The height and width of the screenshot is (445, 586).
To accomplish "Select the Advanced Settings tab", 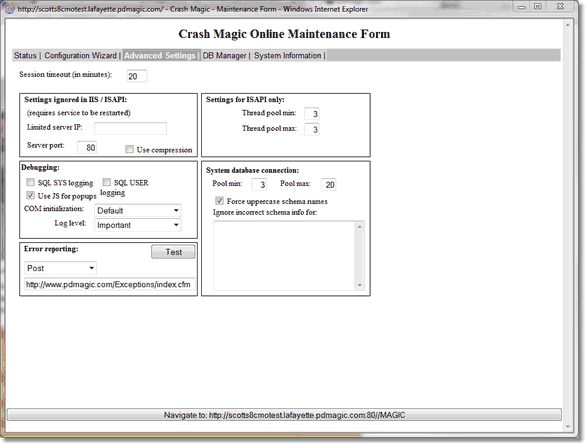I will pos(160,55).
